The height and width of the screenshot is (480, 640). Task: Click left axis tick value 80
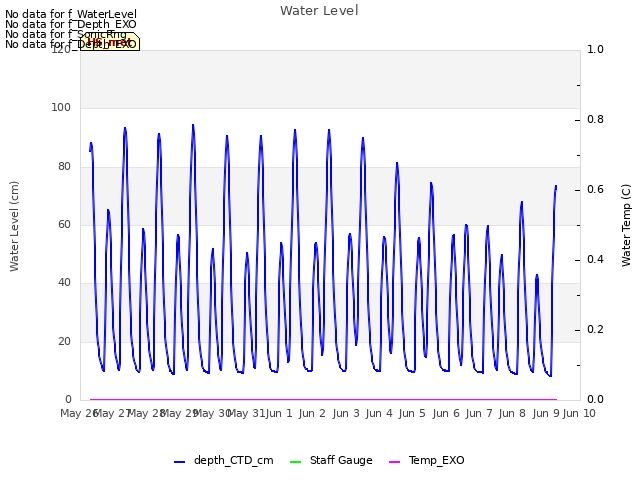click(x=64, y=167)
